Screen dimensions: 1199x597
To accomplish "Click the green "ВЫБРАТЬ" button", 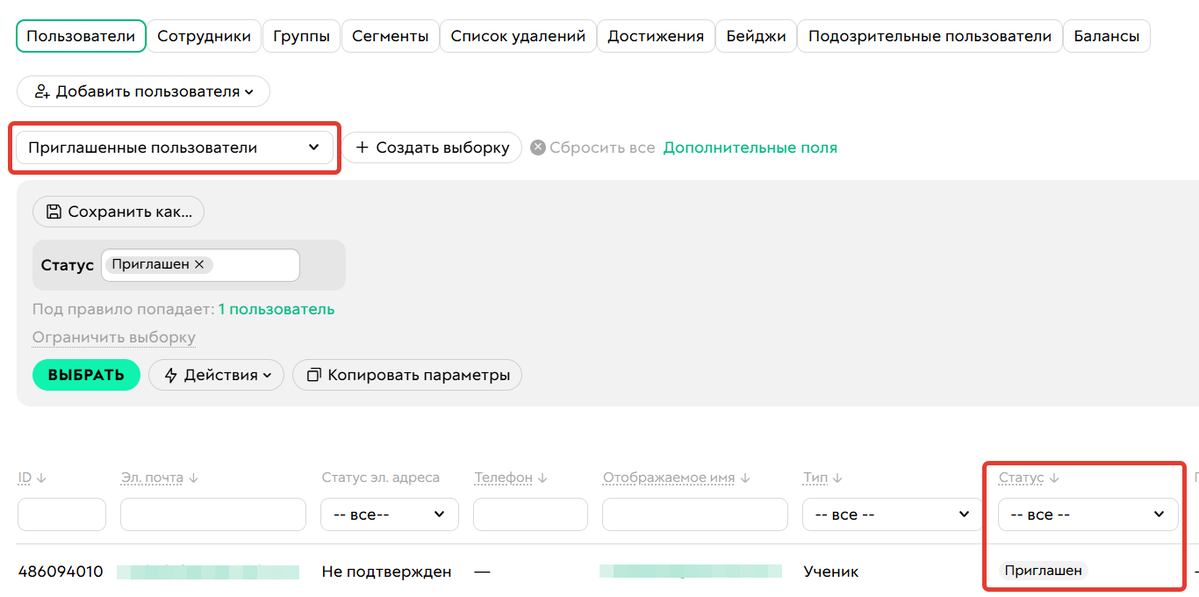I will click(x=86, y=375).
